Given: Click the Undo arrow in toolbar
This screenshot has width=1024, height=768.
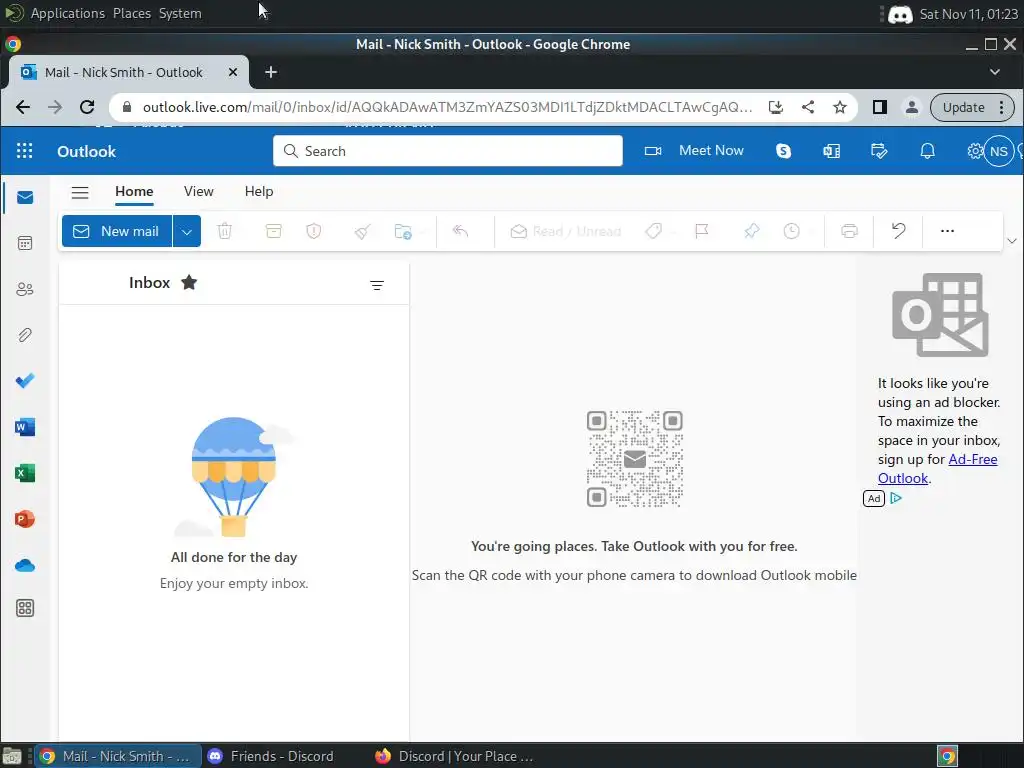Looking at the screenshot, I should pos(899,231).
